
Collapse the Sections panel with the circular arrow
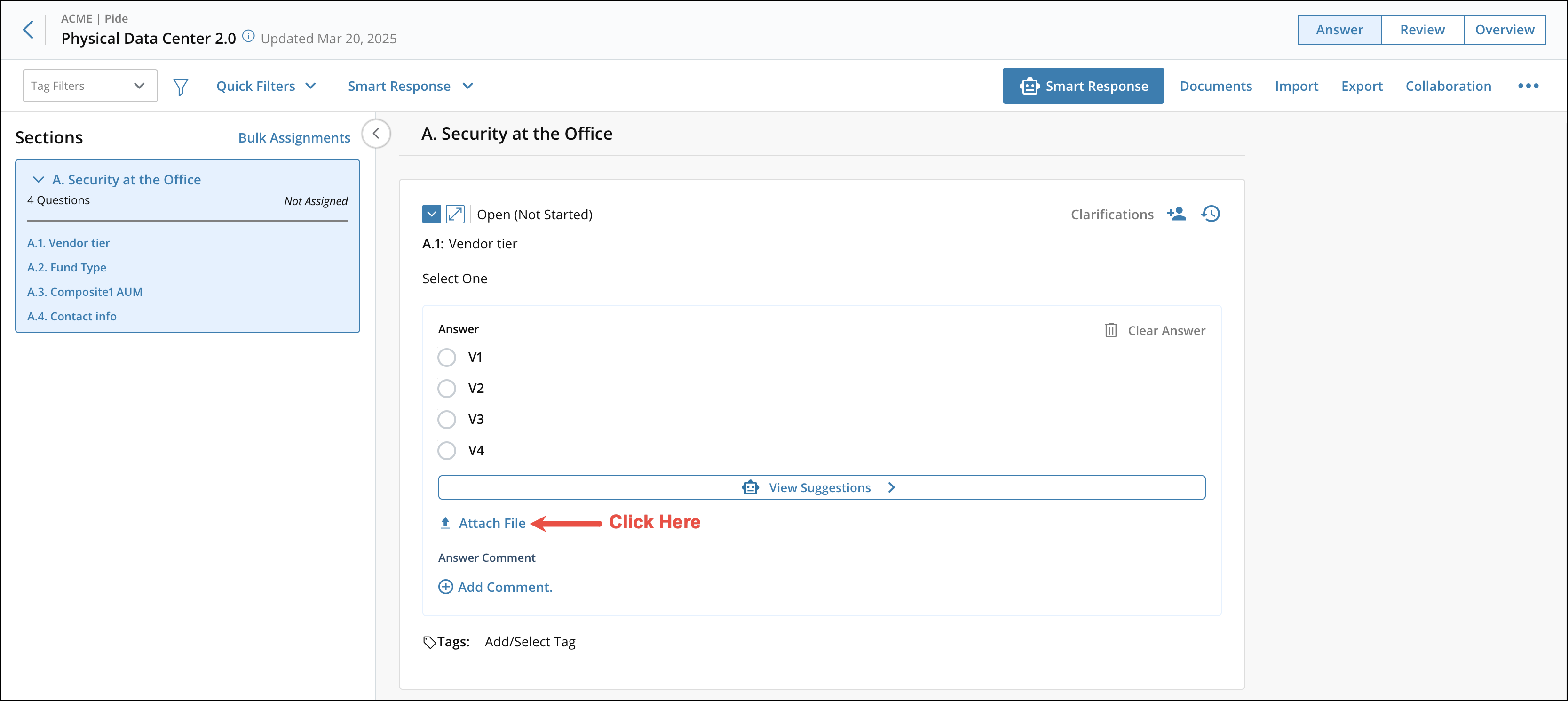tap(376, 134)
